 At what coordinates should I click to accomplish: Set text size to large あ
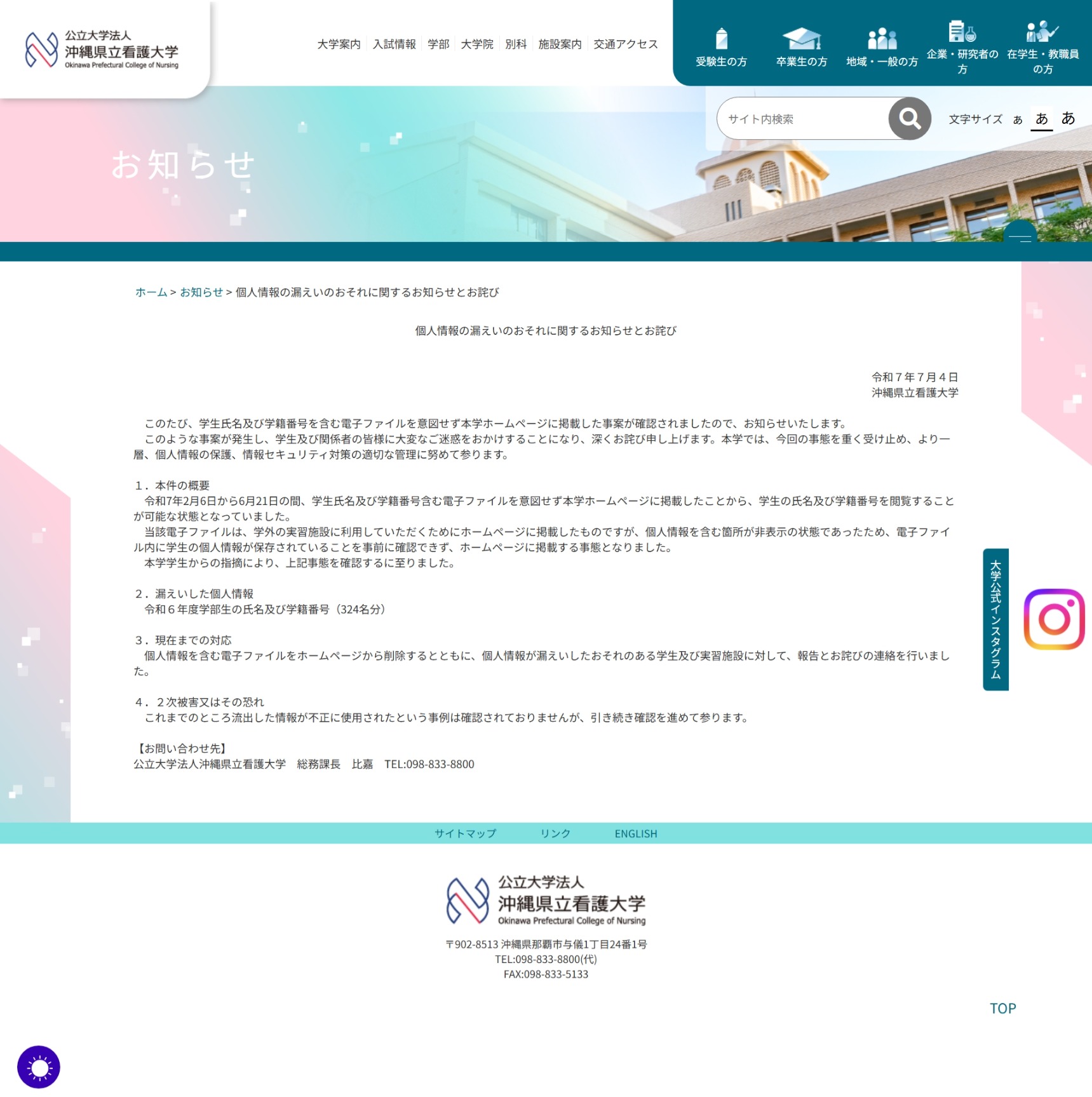tap(1068, 118)
